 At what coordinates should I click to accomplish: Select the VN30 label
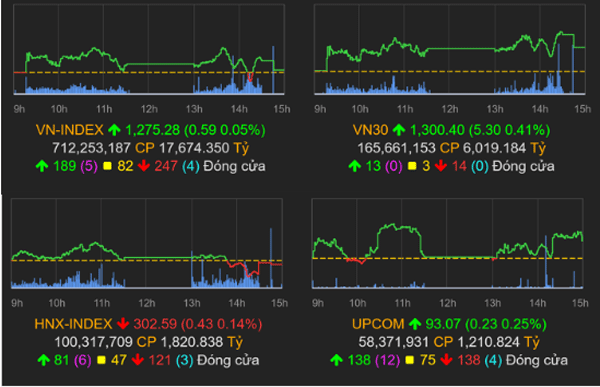370,130
